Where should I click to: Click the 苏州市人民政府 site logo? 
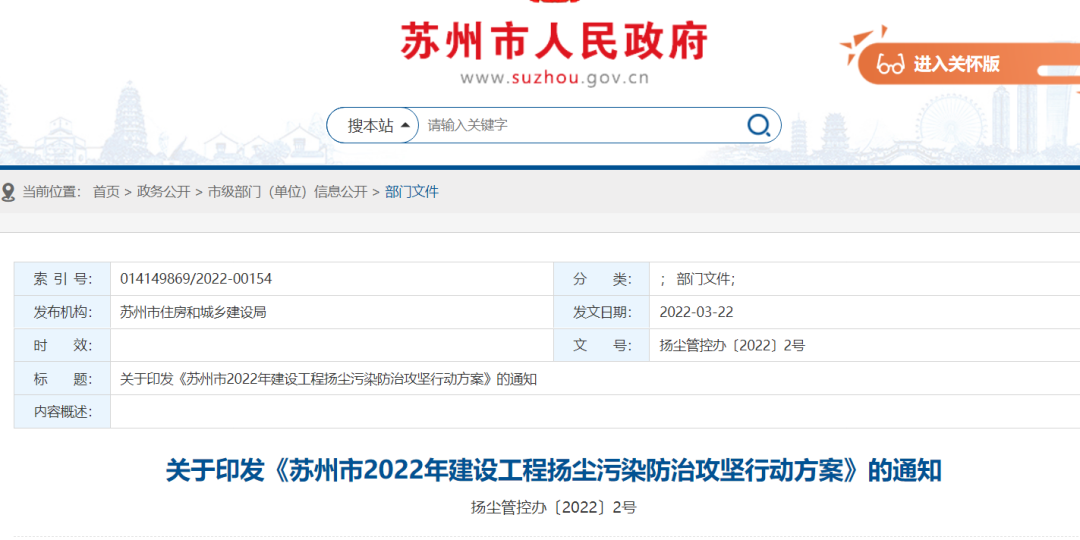pyautogui.click(x=554, y=42)
